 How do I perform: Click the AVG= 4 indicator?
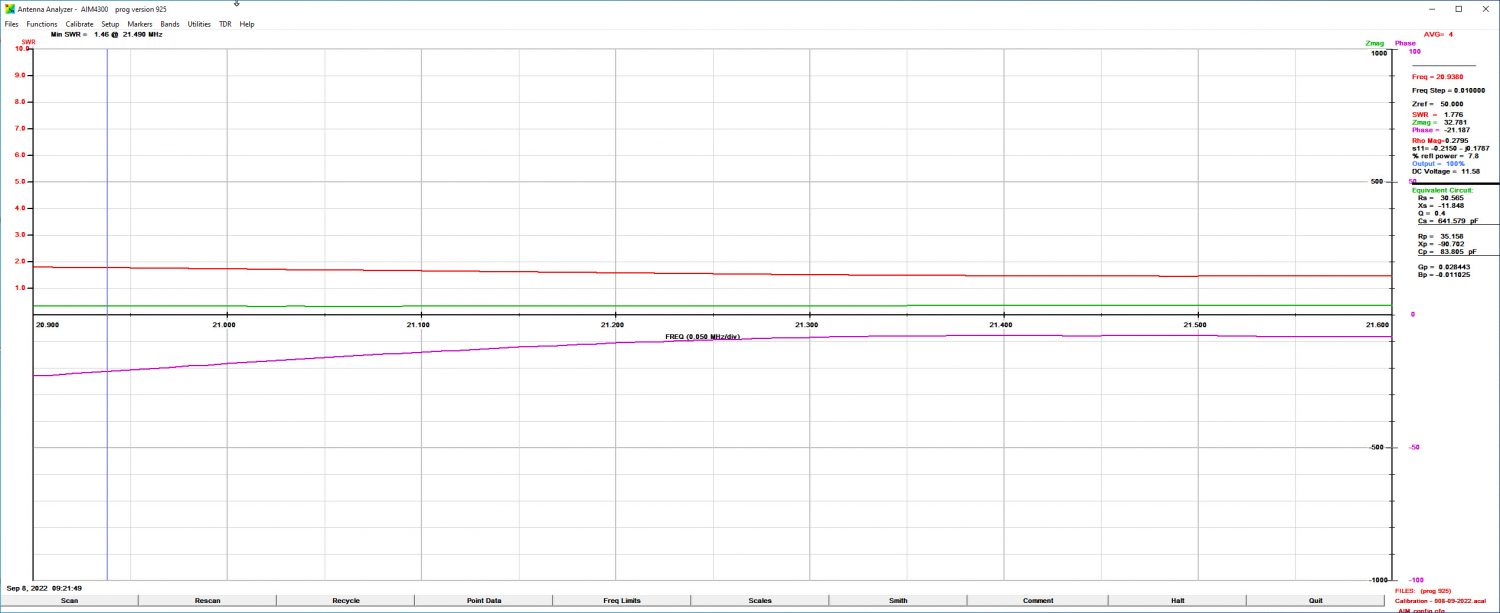point(1438,34)
